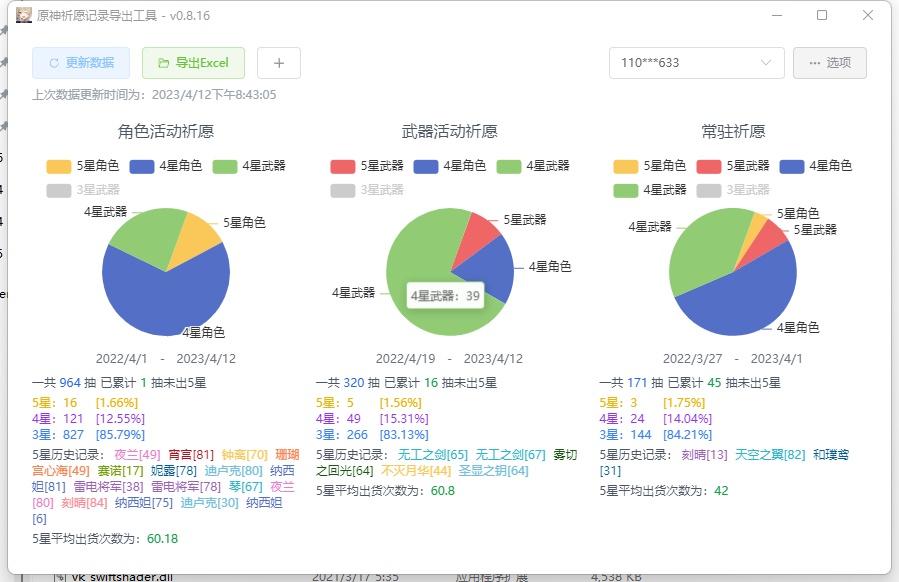The width and height of the screenshot is (899, 582).
Task: Click the 无工之剑[65] history entry
Action: point(433,455)
